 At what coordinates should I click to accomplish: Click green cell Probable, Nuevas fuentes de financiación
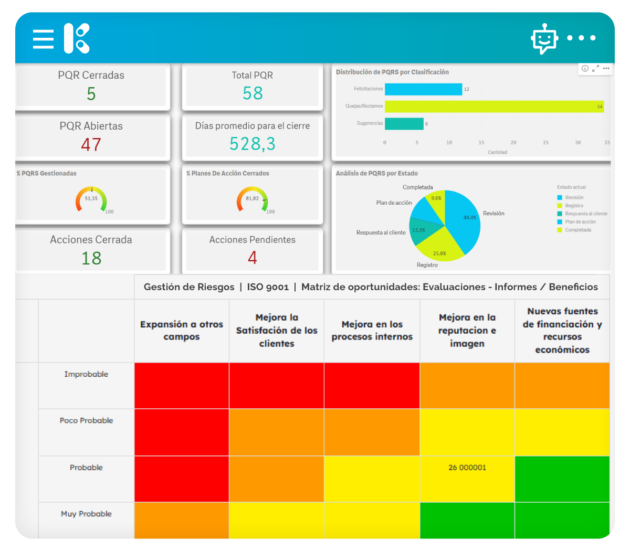point(562,479)
